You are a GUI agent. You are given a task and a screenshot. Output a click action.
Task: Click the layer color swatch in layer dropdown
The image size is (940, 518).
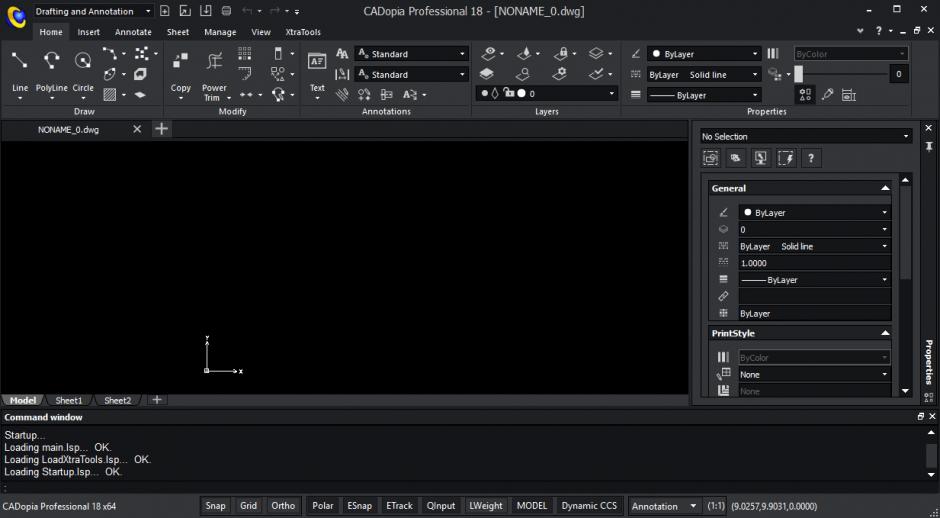[522, 94]
